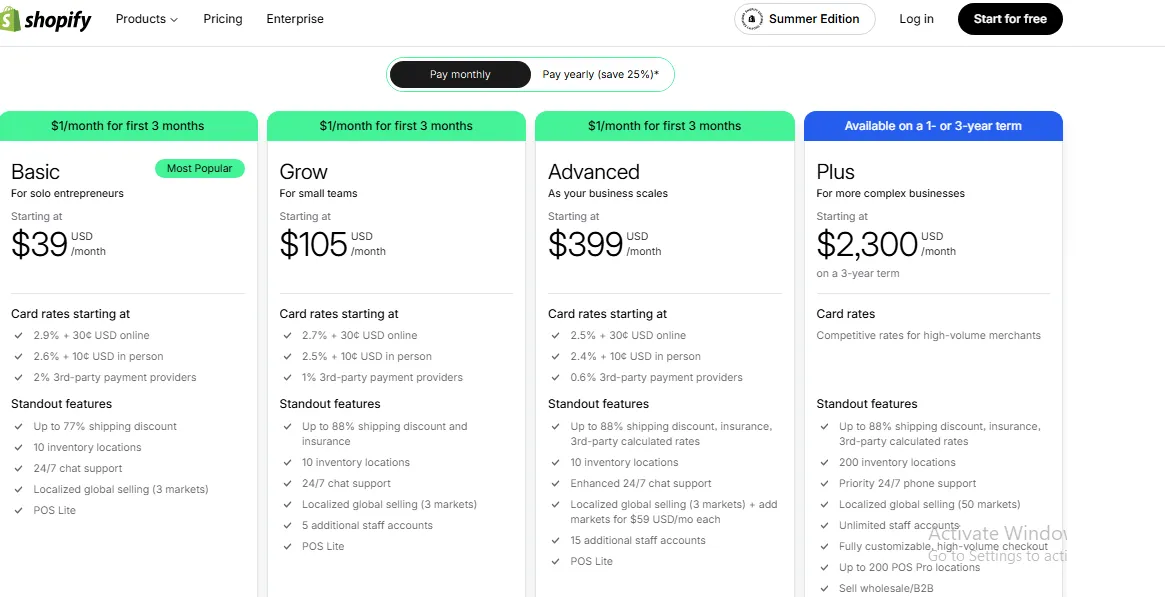
Task: Click the Plus plan heading
Action: click(x=835, y=172)
